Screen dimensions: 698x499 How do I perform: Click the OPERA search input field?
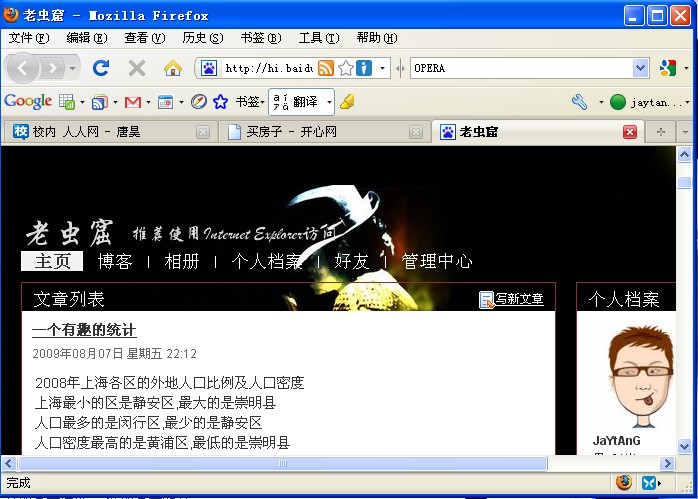pos(520,68)
